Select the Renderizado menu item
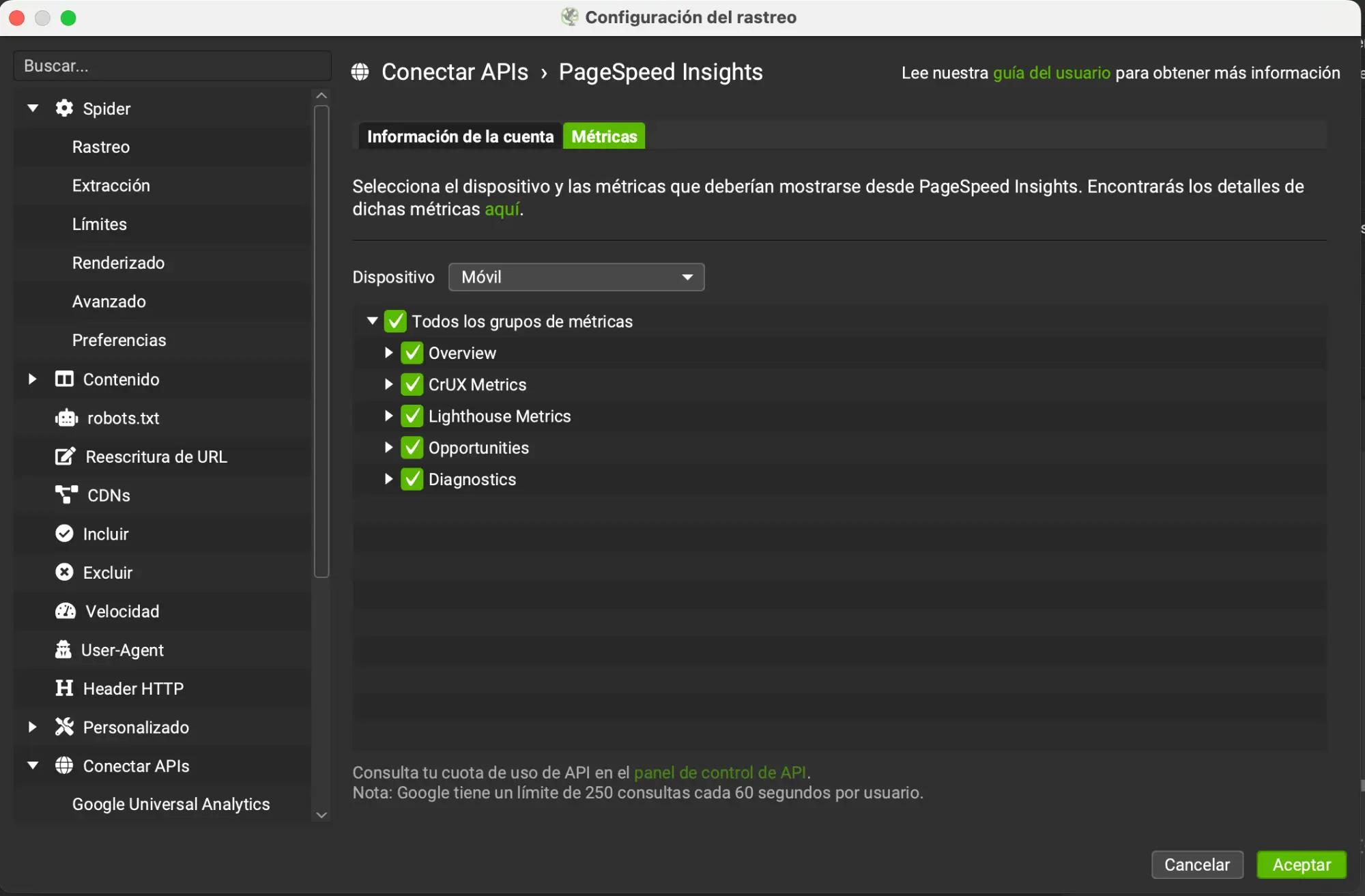The width and height of the screenshot is (1365, 896). [x=118, y=263]
